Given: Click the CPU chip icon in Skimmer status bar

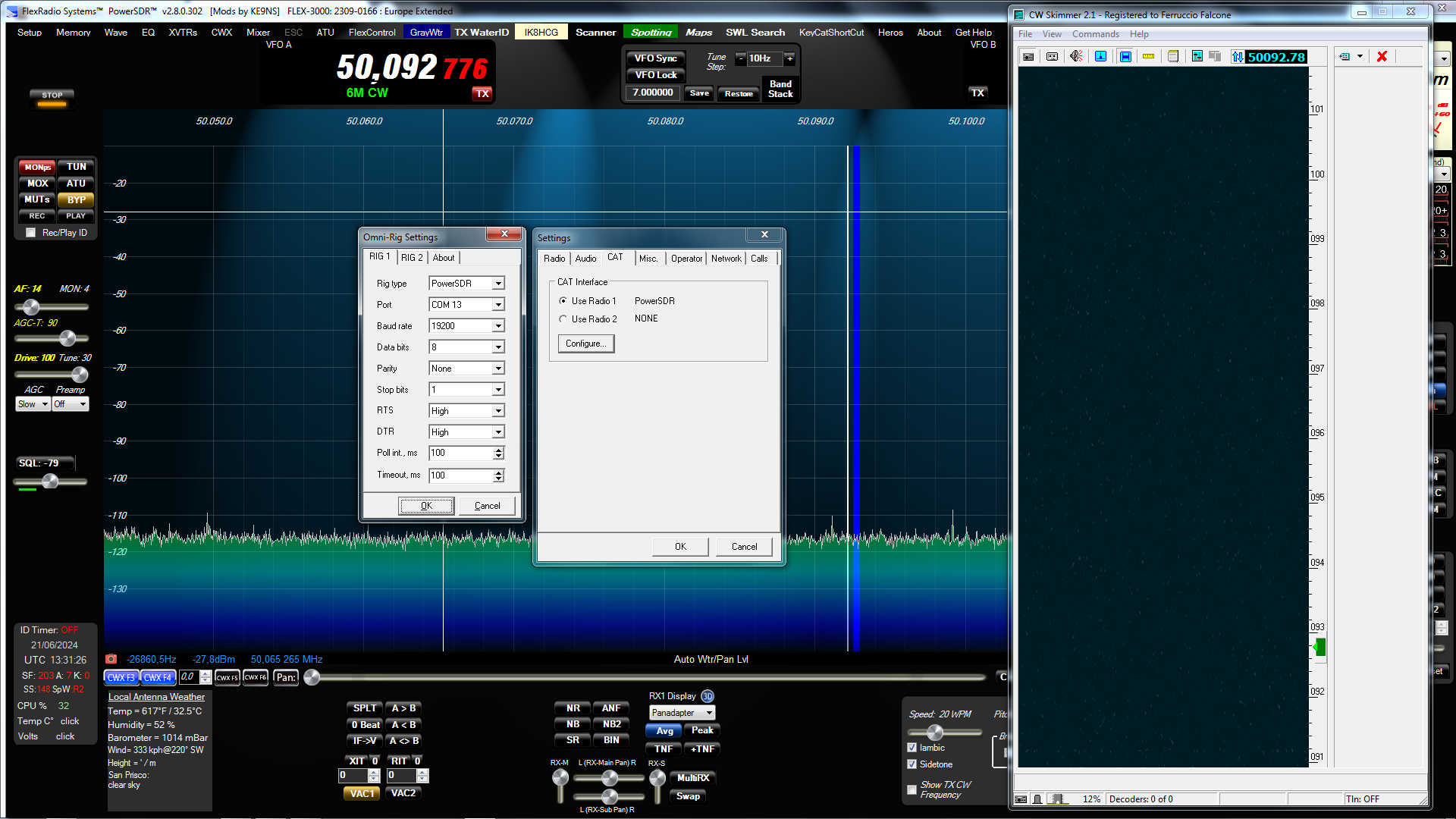Looking at the screenshot, I should click(x=1057, y=799).
